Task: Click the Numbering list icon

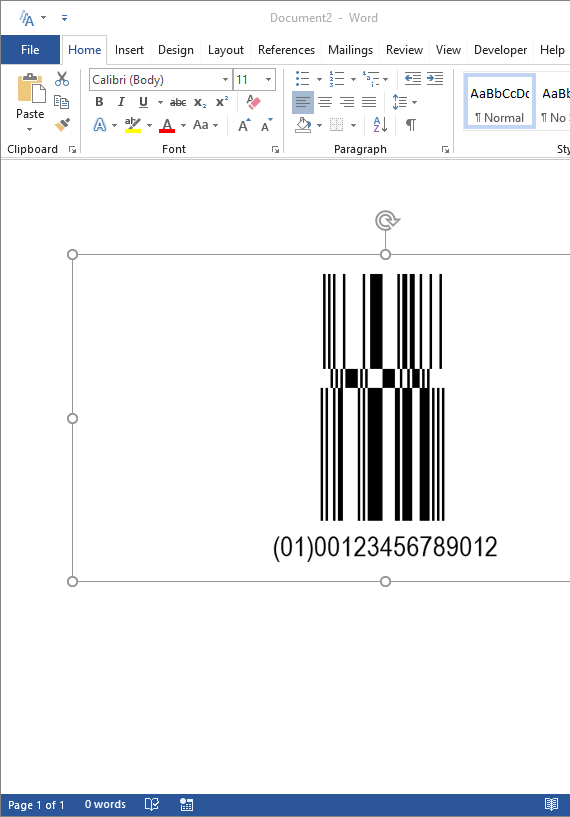Action: point(337,79)
